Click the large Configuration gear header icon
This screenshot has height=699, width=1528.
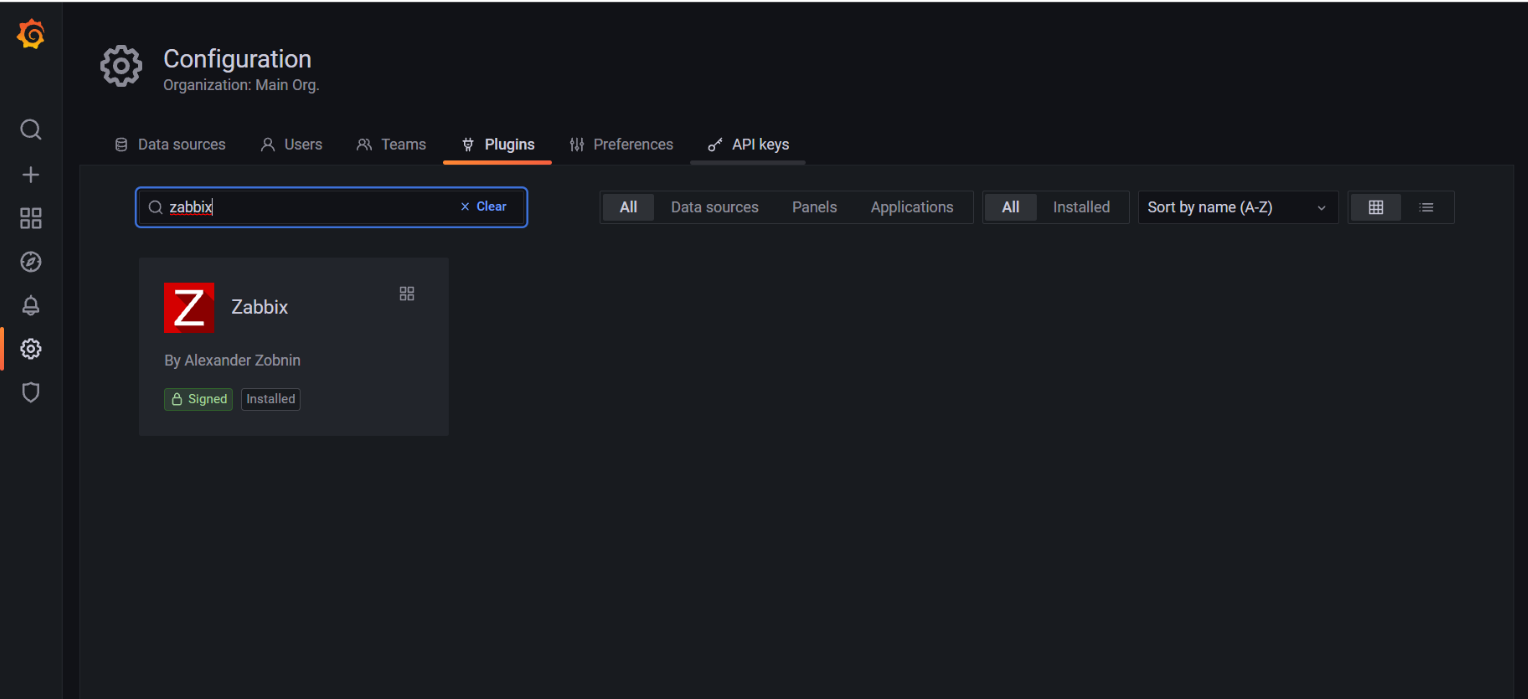122,66
